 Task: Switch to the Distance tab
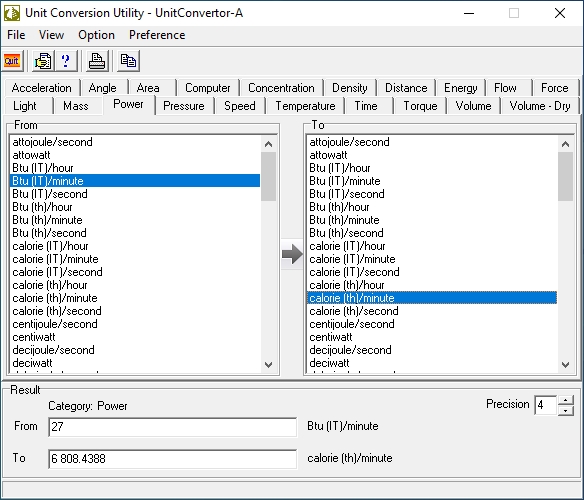(x=406, y=88)
